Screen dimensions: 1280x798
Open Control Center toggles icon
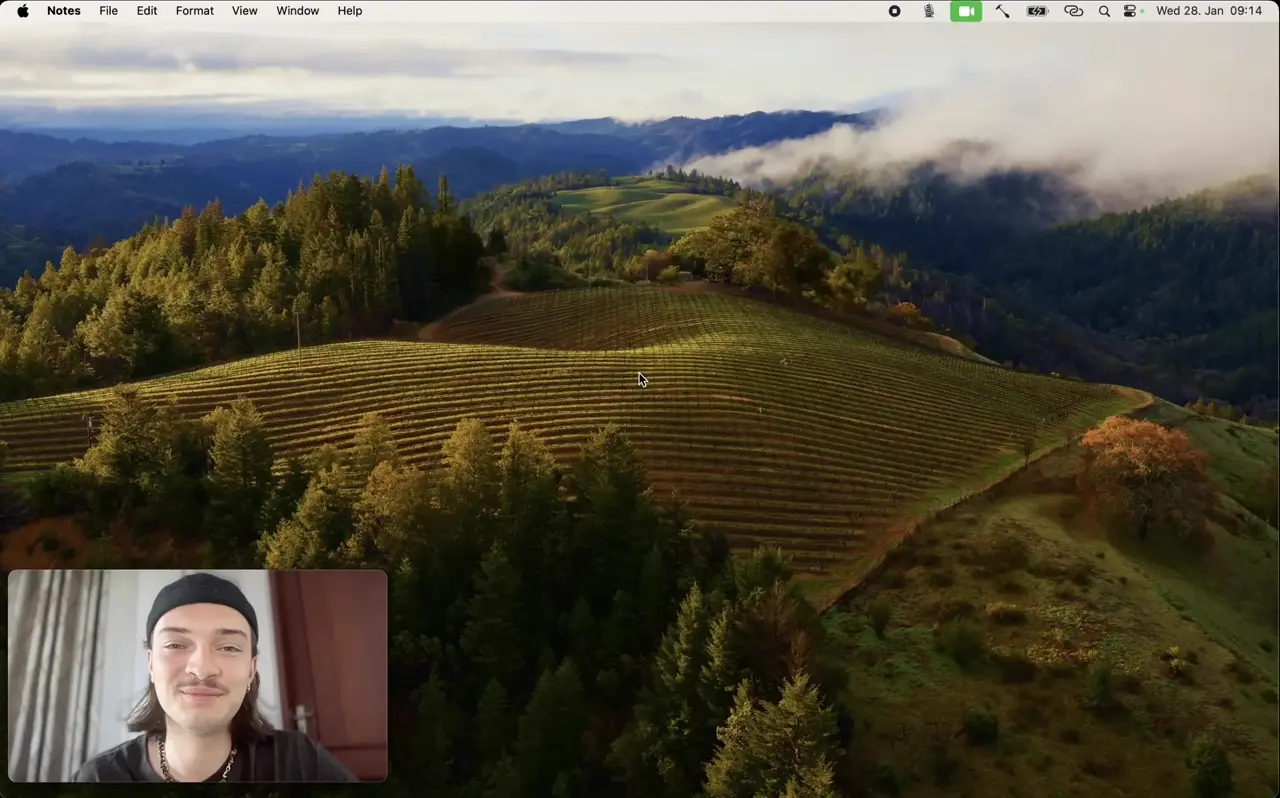coord(1133,11)
